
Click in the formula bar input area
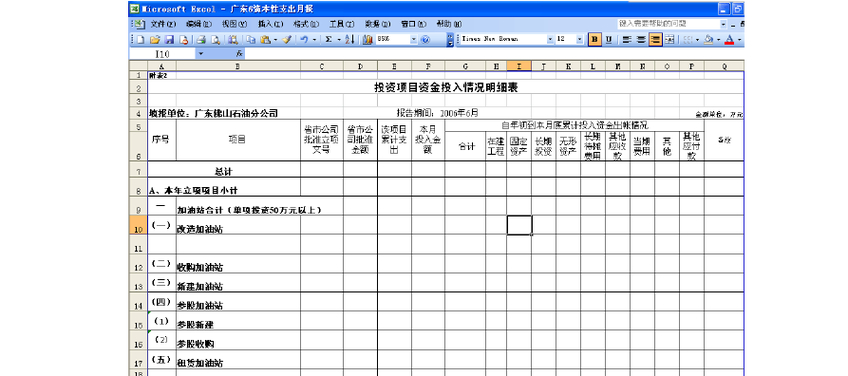tap(494, 54)
